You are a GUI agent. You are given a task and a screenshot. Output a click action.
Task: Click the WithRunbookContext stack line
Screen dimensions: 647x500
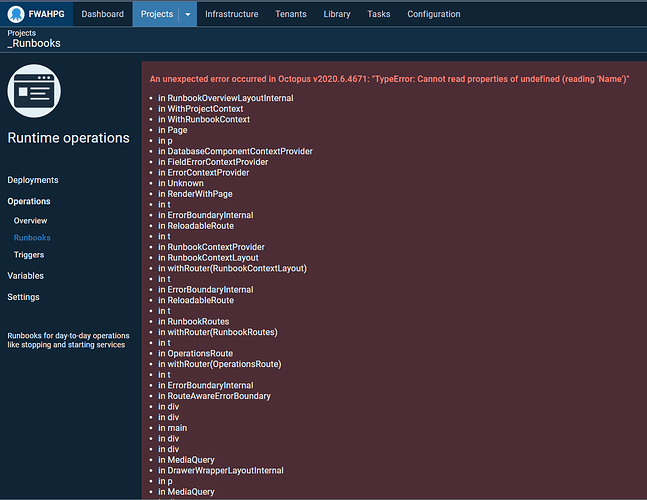click(x=204, y=120)
